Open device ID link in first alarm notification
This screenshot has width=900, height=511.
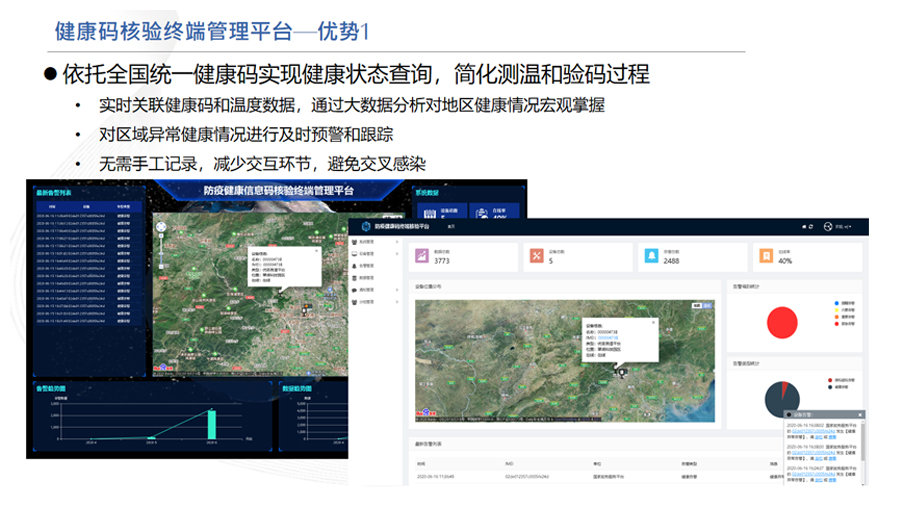(x=813, y=431)
